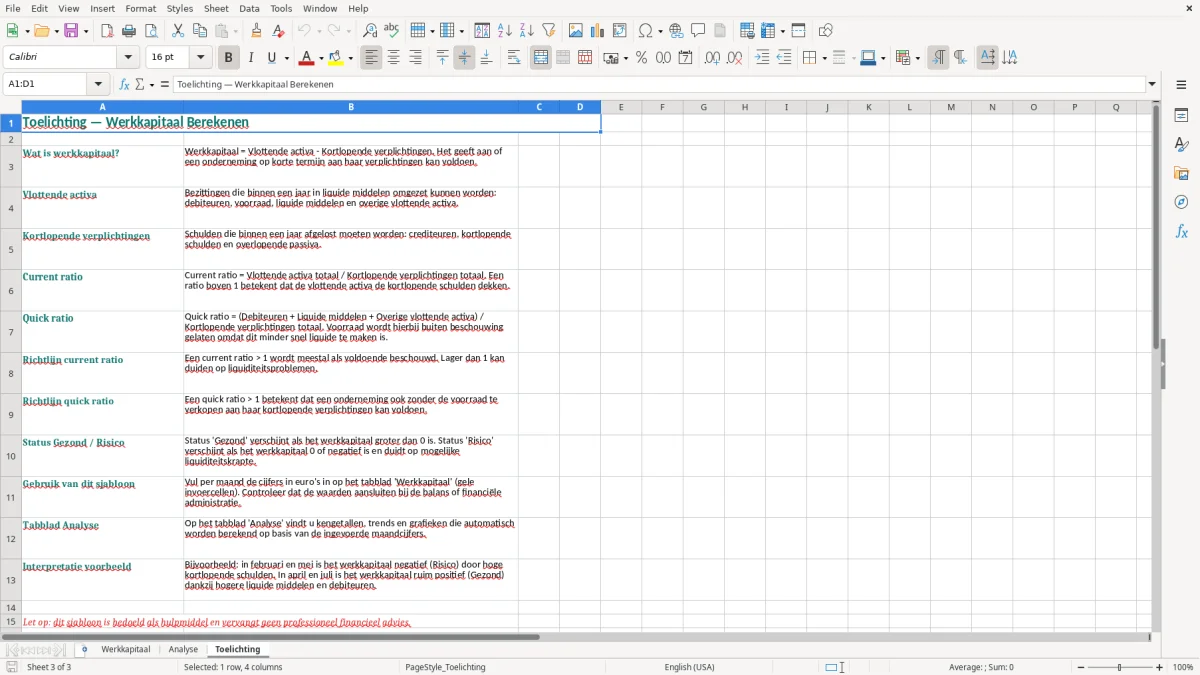The height and width of the screenshot is (675, 1200).
Task: Open the sidebar Styles deck
Action: (1181, 145)
